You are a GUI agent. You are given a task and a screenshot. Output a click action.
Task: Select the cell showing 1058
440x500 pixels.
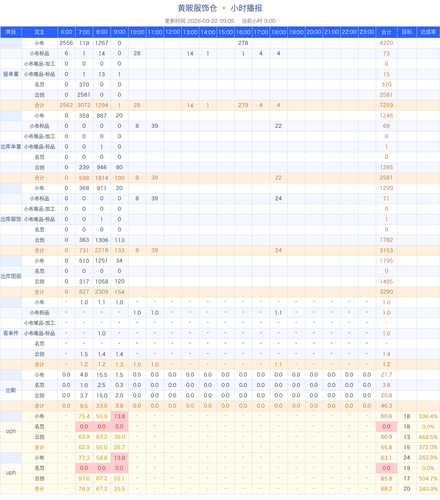[102, 282]
